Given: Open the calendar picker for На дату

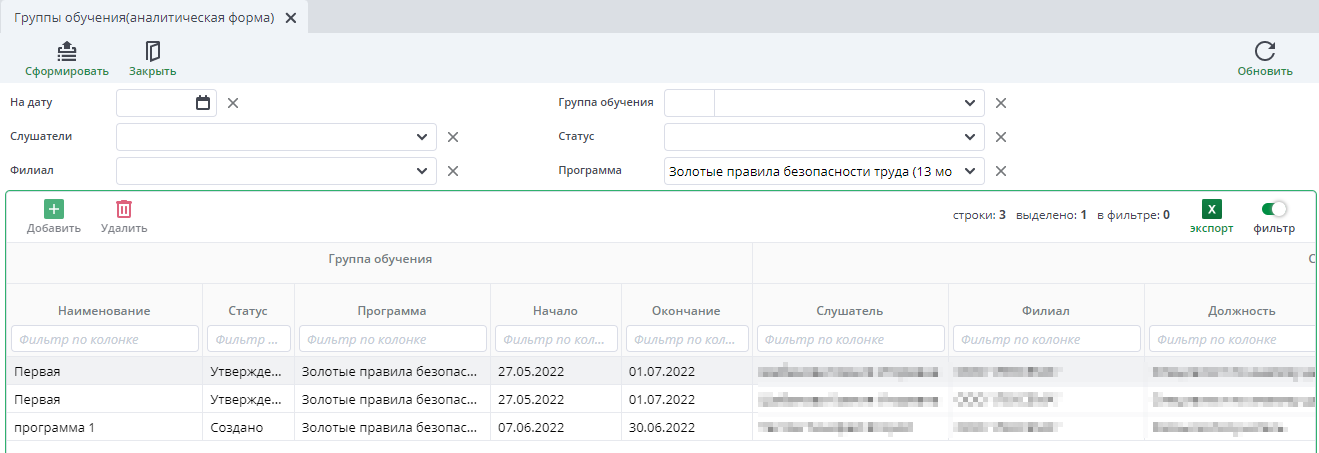Looking at the screenshot, I should (203, 102).
